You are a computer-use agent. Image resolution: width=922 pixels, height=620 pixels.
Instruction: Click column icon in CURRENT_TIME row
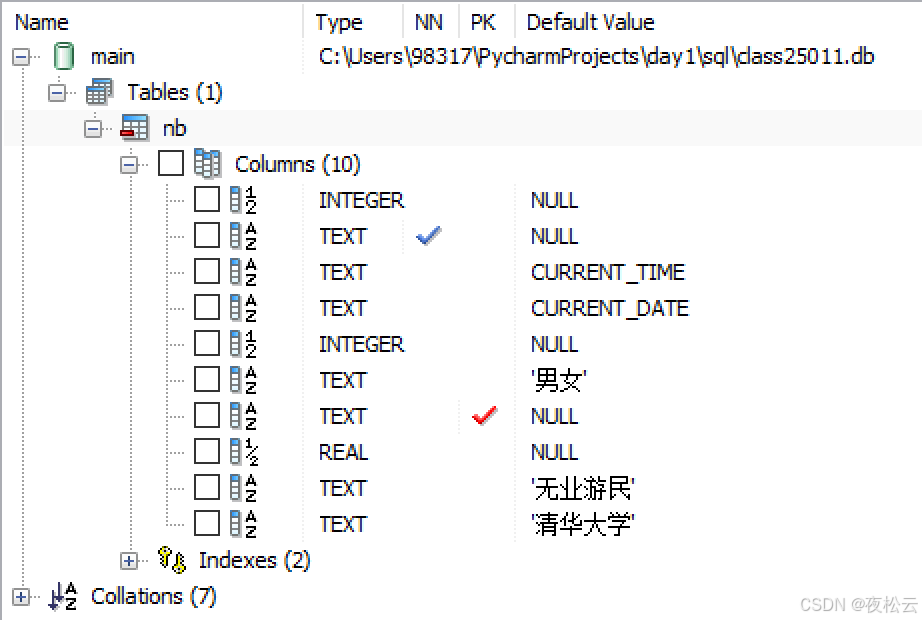(243, 272)
